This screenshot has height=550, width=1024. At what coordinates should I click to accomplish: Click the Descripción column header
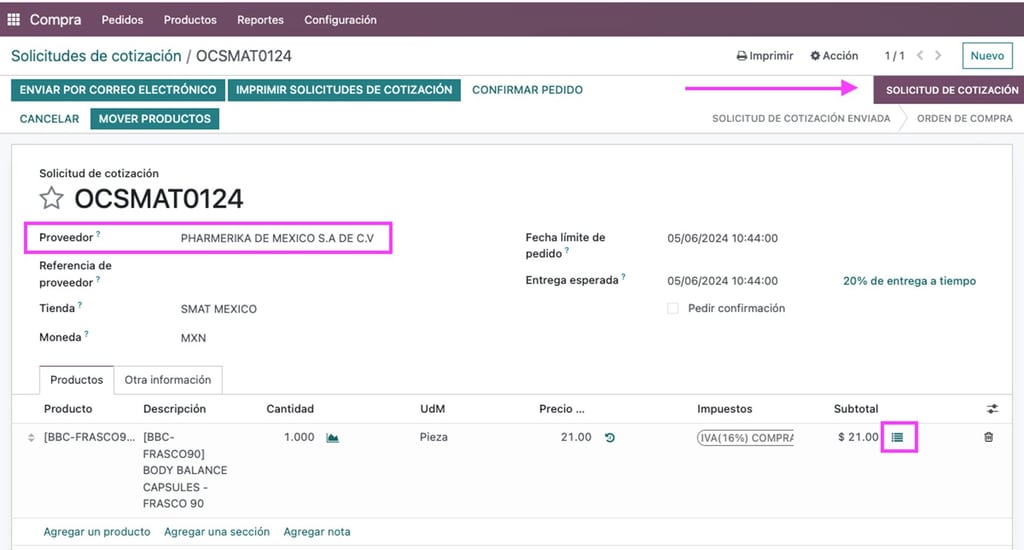(x=174, y=409)
